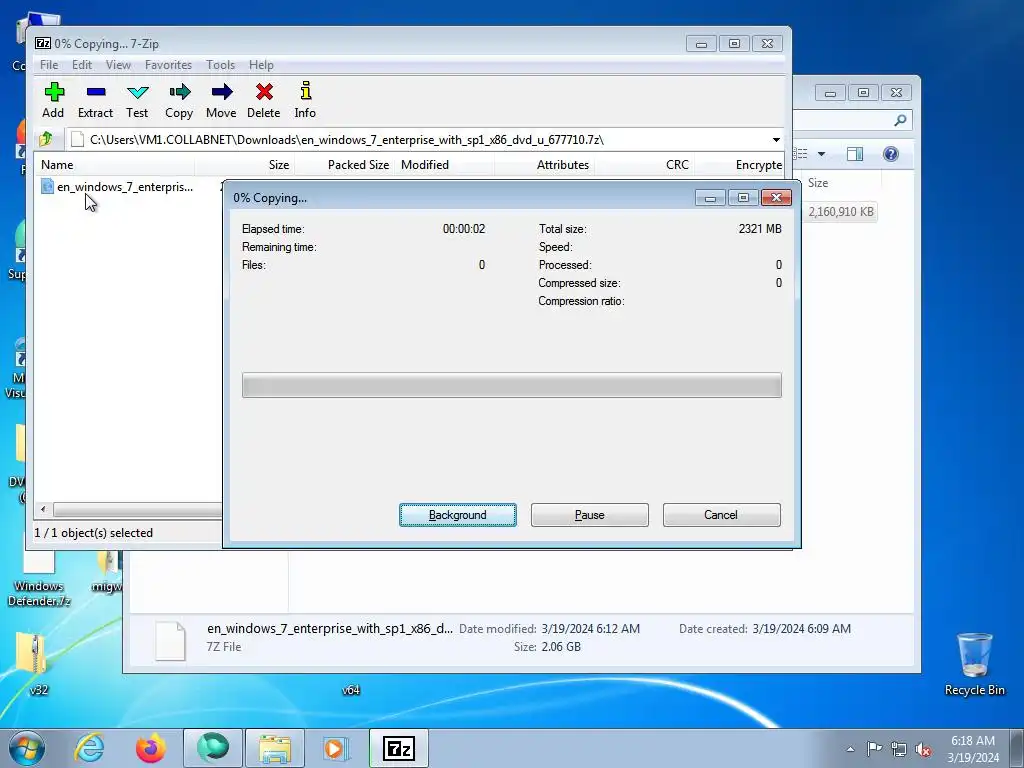This screenshot has height=768, width=1024.
Task: Cancel the copying operation
Action: point(721,515)
